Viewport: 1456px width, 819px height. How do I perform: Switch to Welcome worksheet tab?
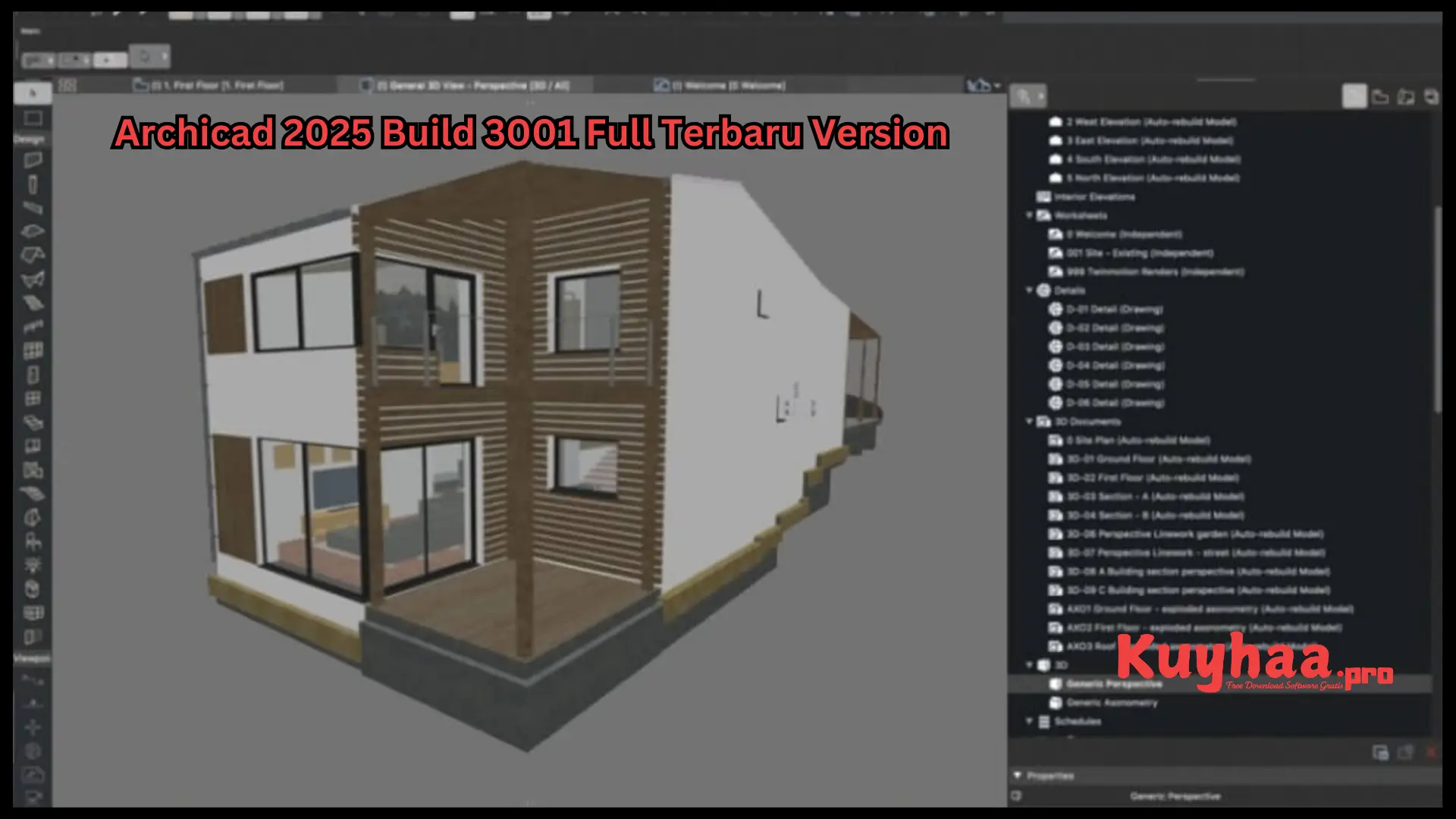point(720,86)
